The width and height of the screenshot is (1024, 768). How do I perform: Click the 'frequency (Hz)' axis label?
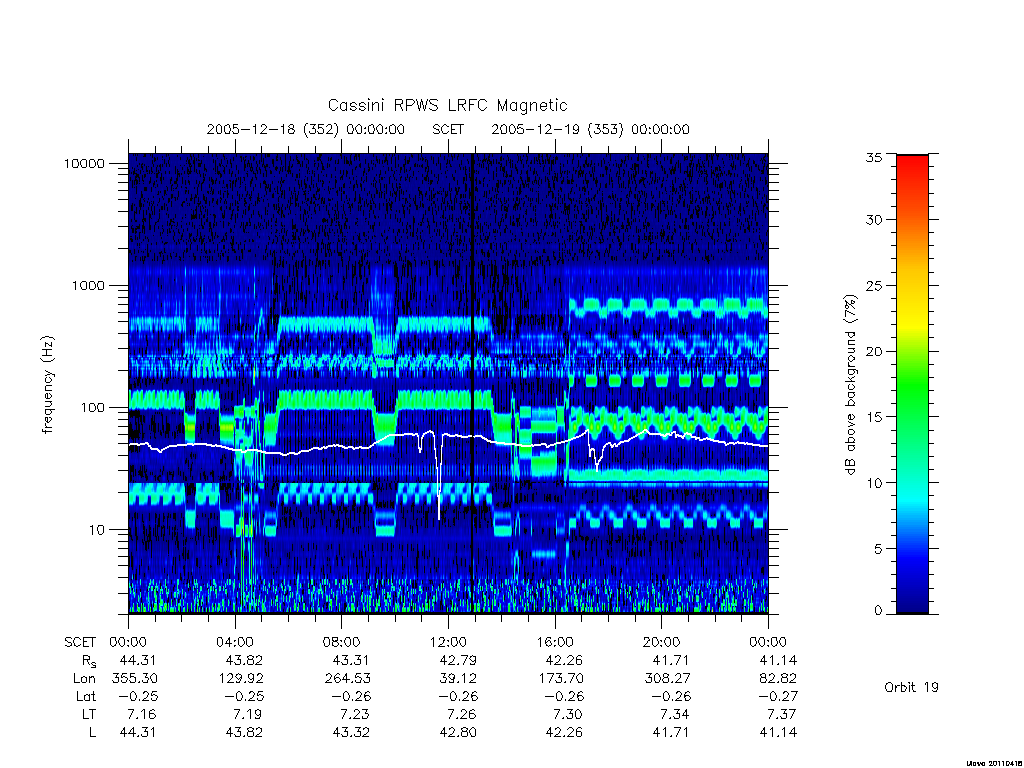[x=47, y=385]
